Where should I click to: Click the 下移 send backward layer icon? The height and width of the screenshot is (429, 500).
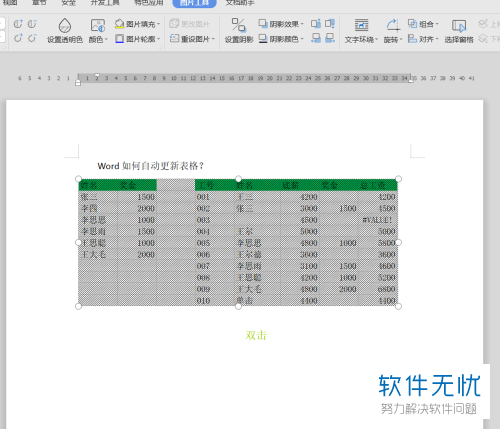(483, 39)
